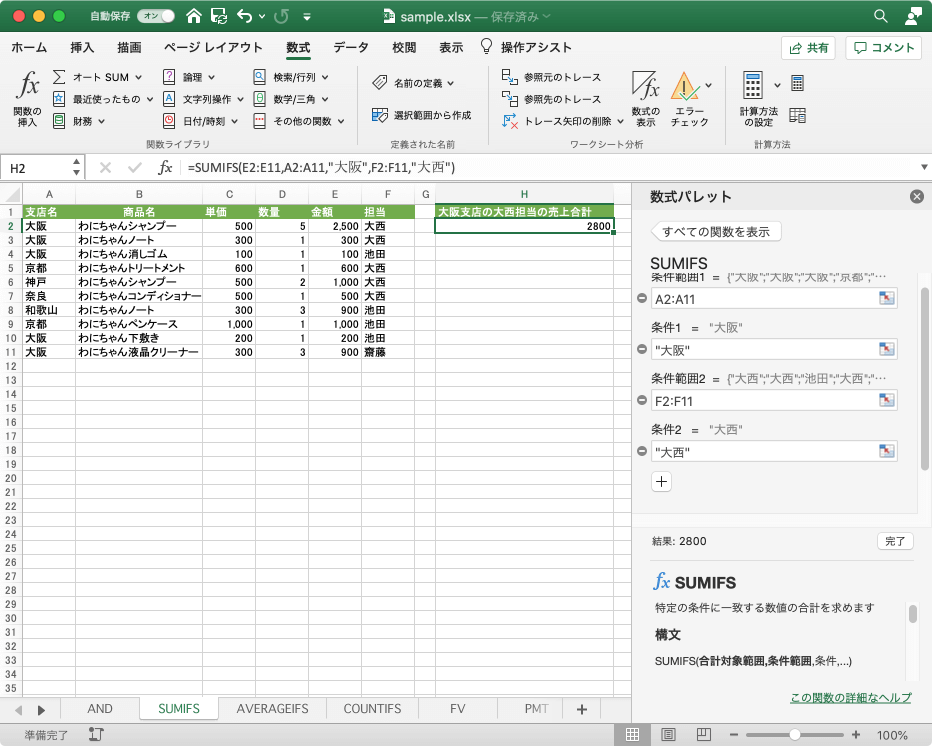Click Remove Arrows (トレース矢印の削除) icon
This screenshot has width=932, height=746.
[509, 121]
